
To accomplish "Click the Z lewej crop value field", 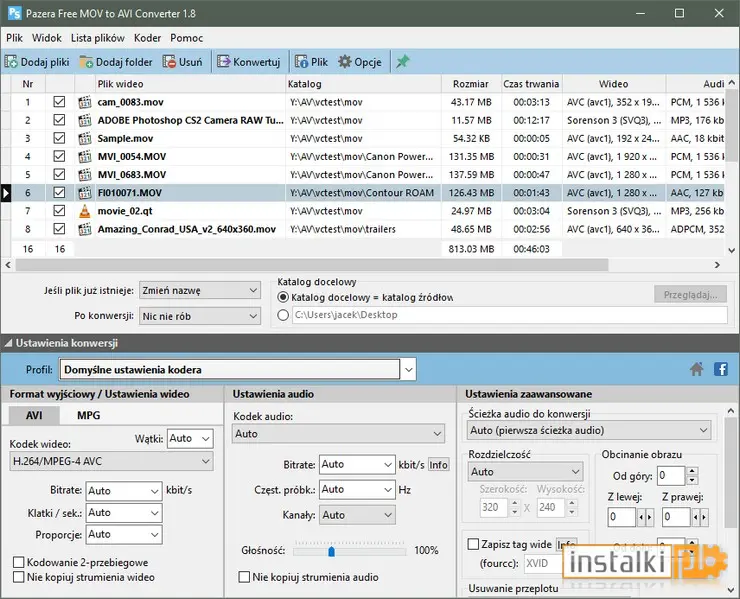I will click(622, 517).
